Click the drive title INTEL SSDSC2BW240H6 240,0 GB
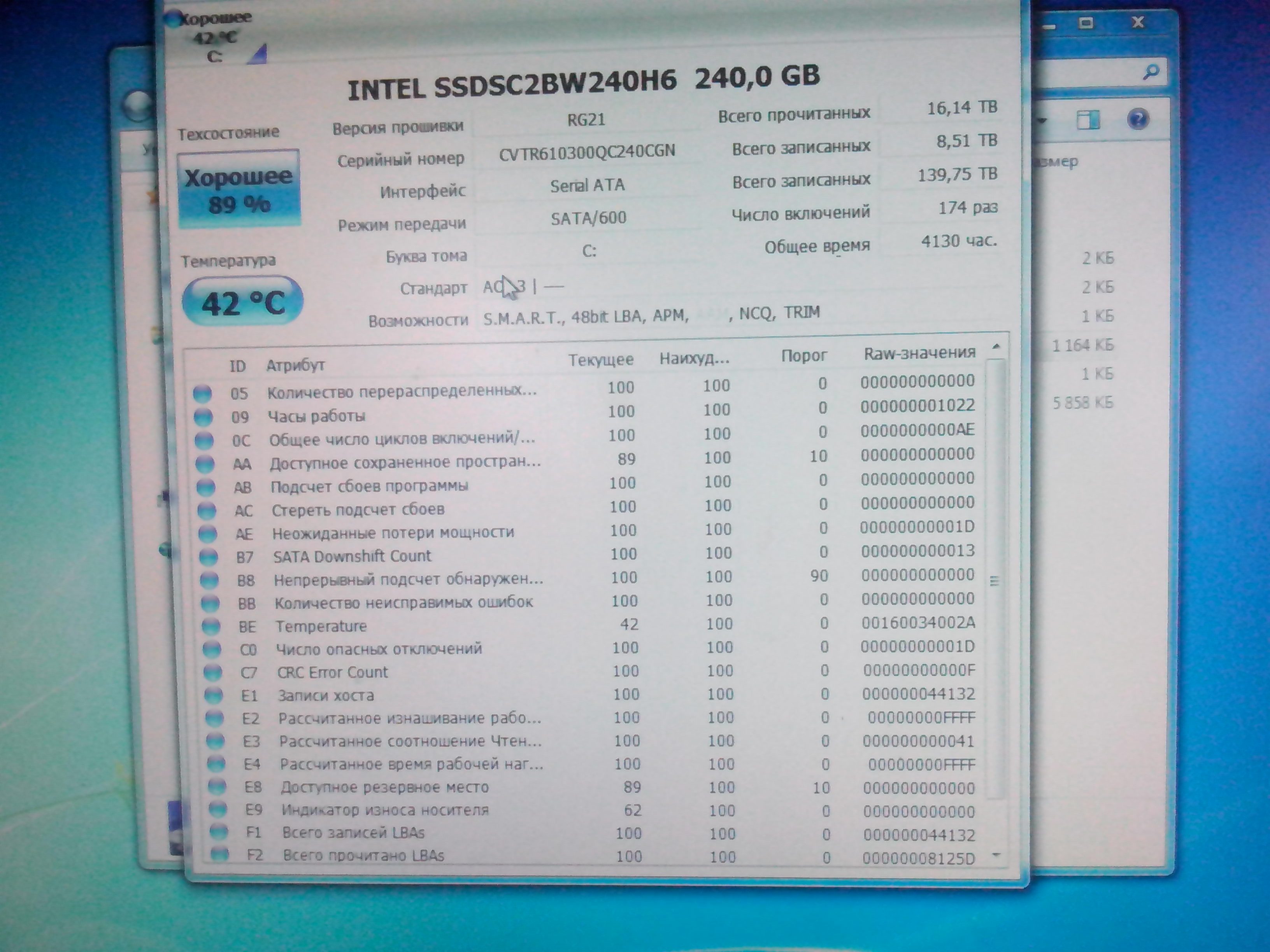The image size is (1270, 952). (583, 82)
